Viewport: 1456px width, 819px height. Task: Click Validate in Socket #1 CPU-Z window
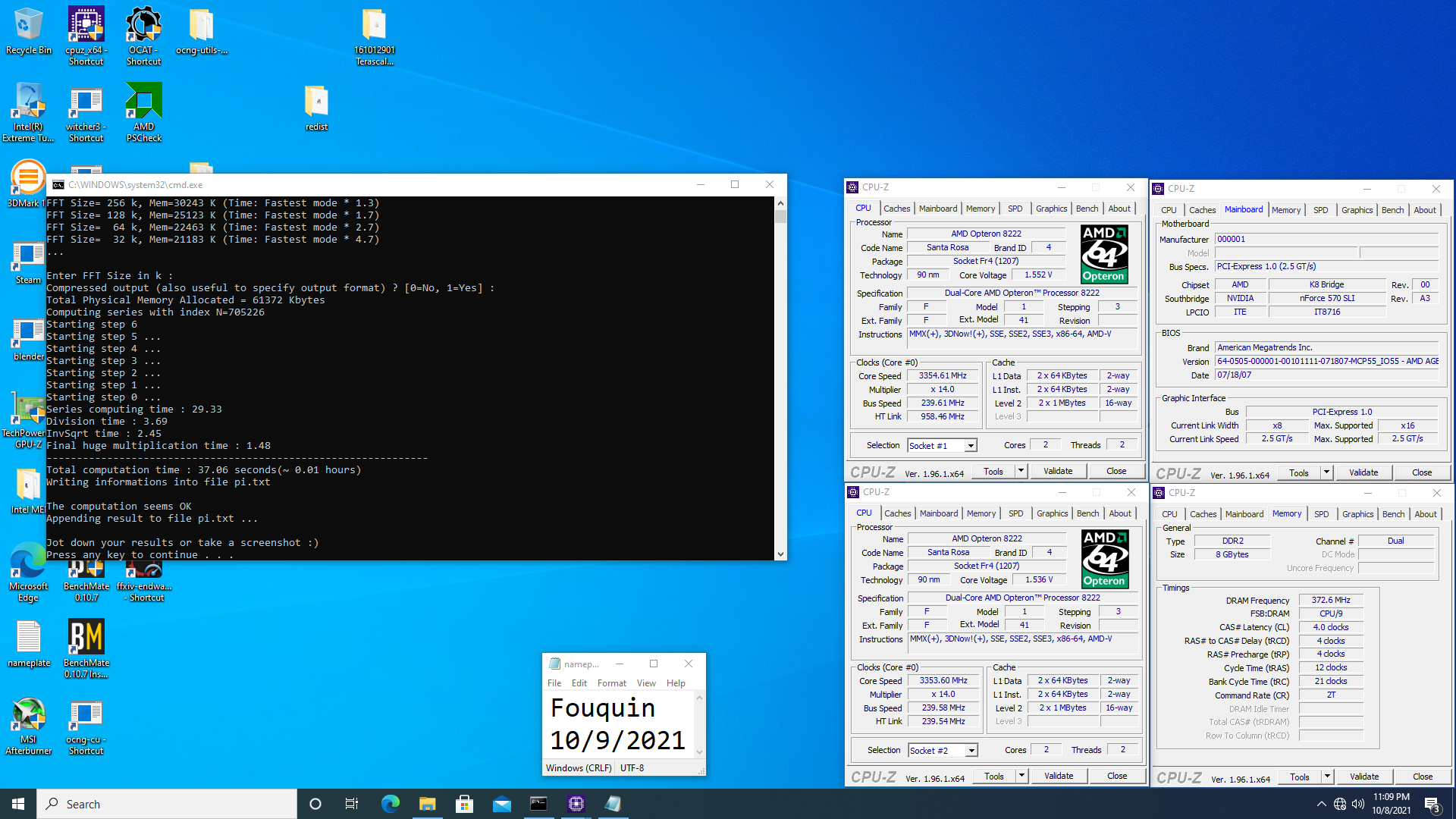[x=1058, y=471]
